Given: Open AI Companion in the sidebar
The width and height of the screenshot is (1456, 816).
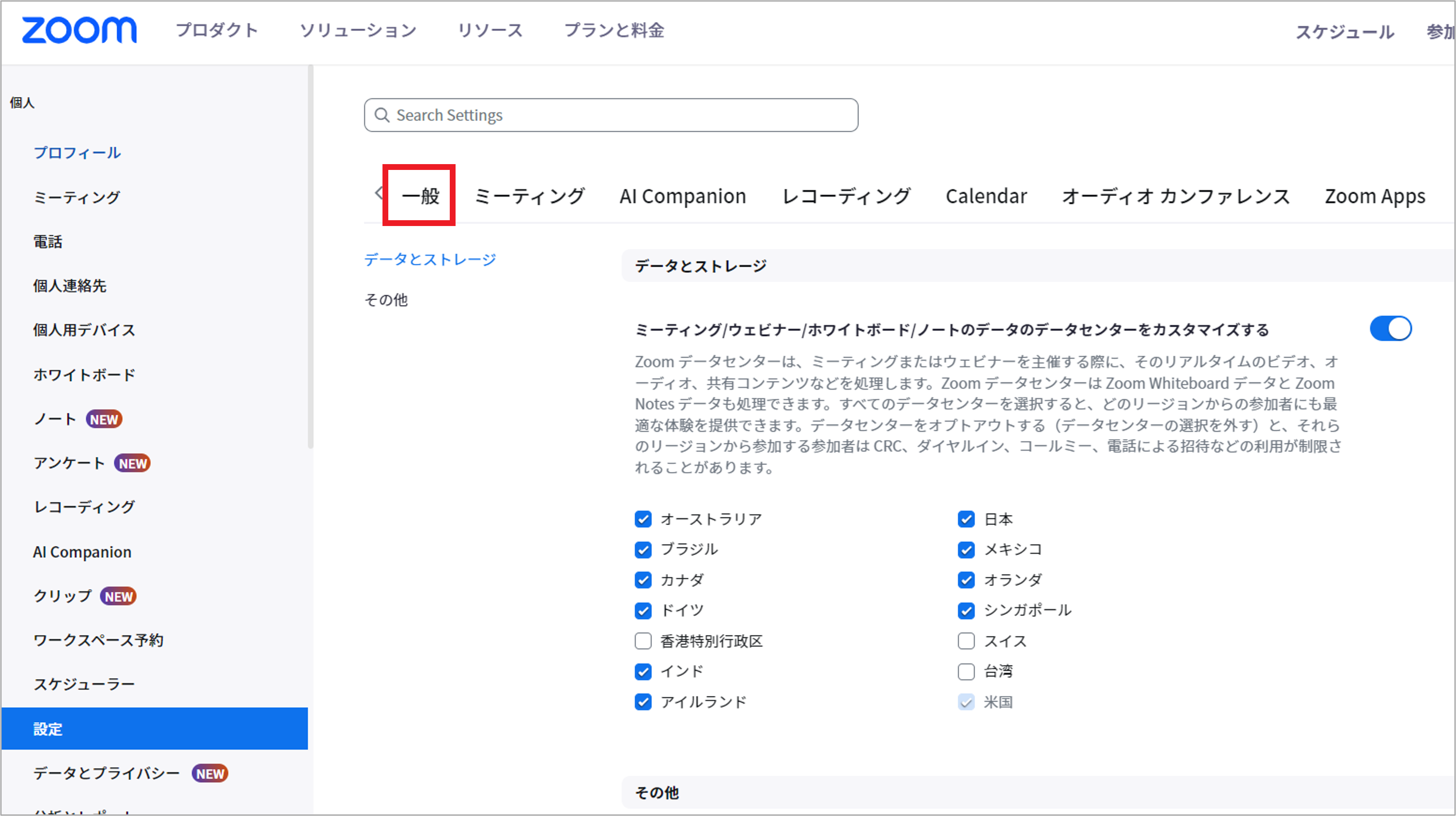Looking at the screenshot, I should (x=83, y=553).
